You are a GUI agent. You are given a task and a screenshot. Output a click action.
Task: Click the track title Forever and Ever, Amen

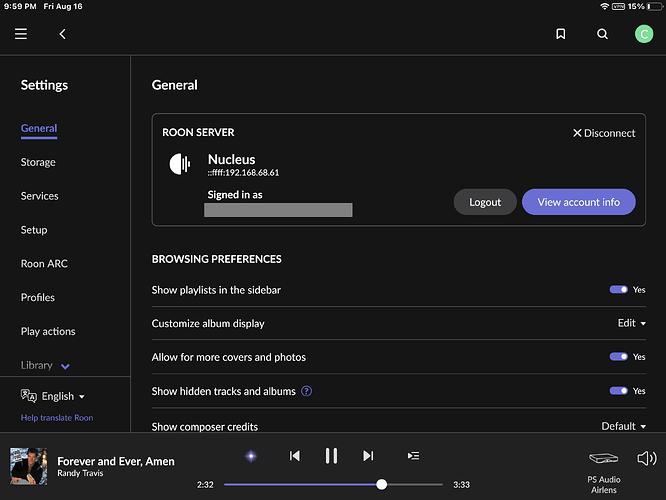pos(116,461)
